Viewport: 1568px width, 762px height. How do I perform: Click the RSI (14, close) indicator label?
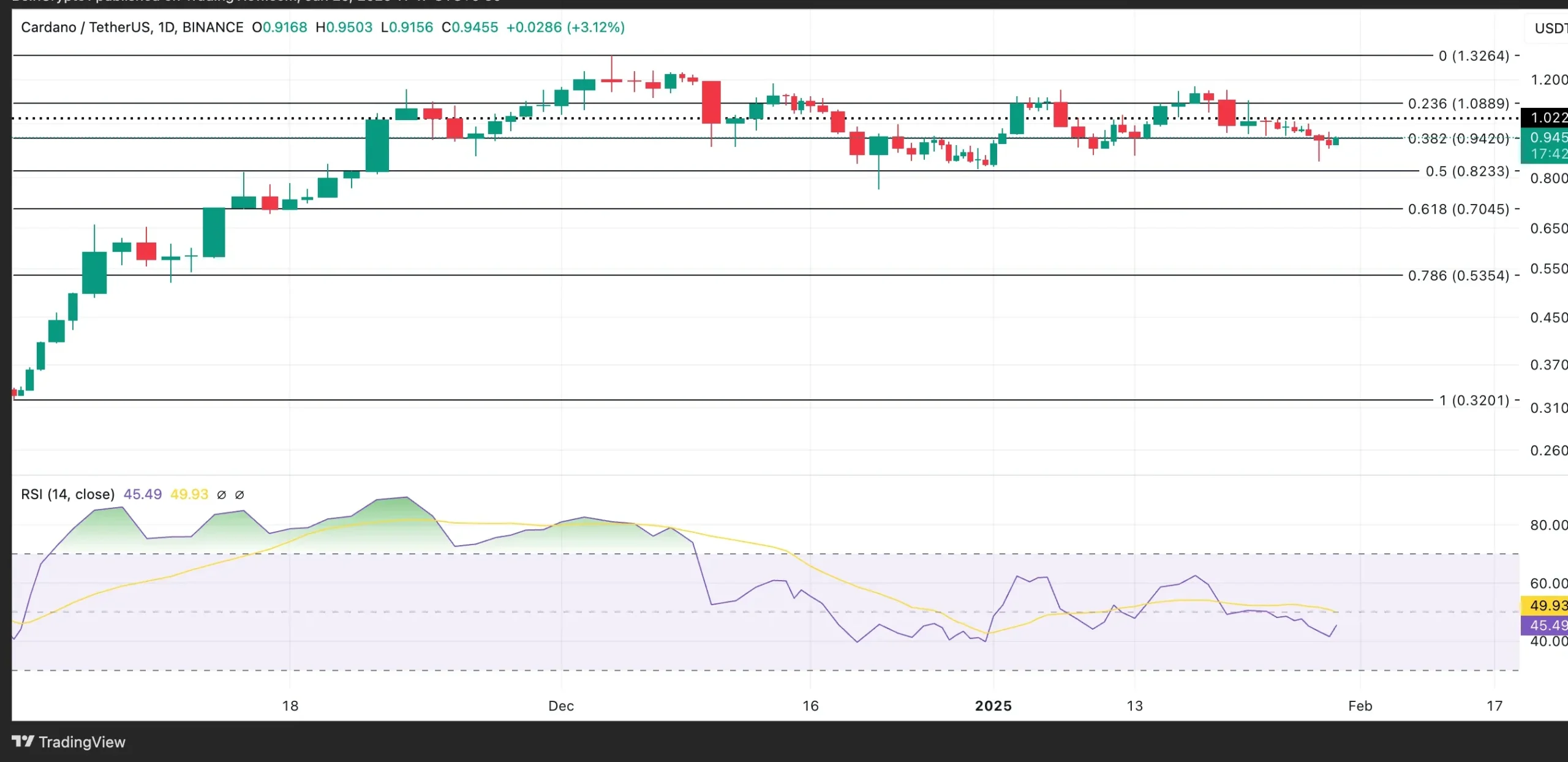(x=68, y=494)
